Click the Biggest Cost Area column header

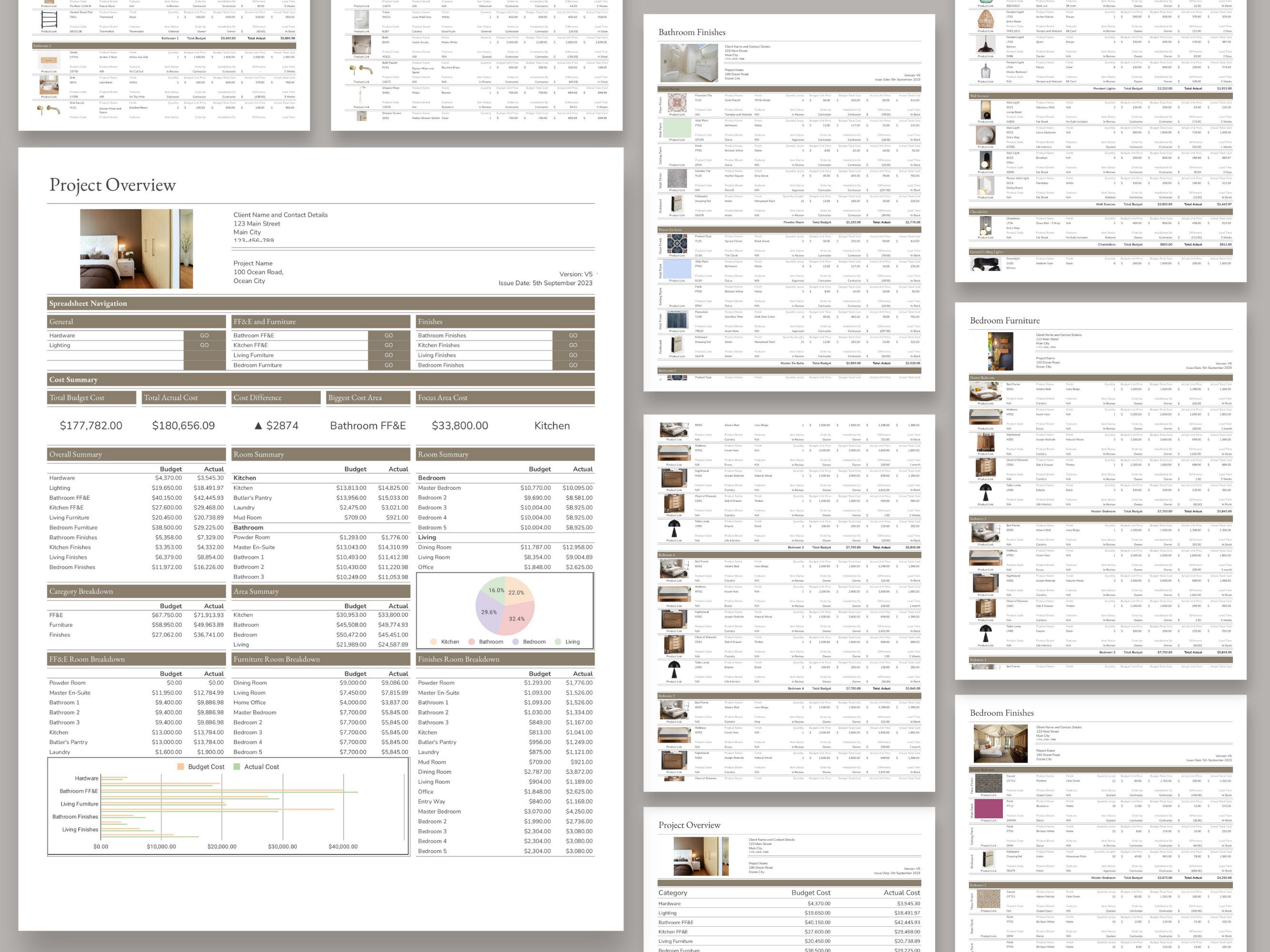click(368, 397)
